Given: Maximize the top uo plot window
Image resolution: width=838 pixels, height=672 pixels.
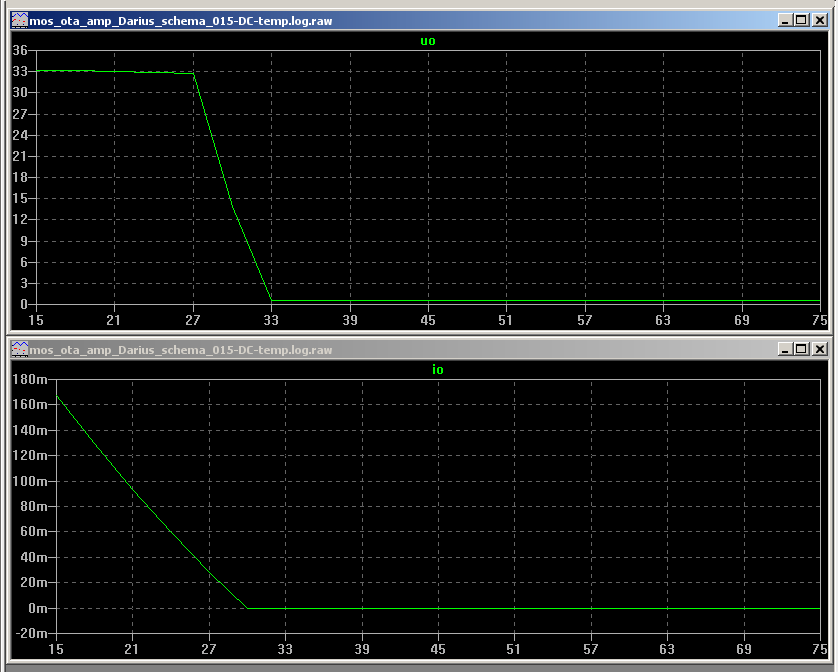Looking at the screenshot, I should [x=801, y=20].
